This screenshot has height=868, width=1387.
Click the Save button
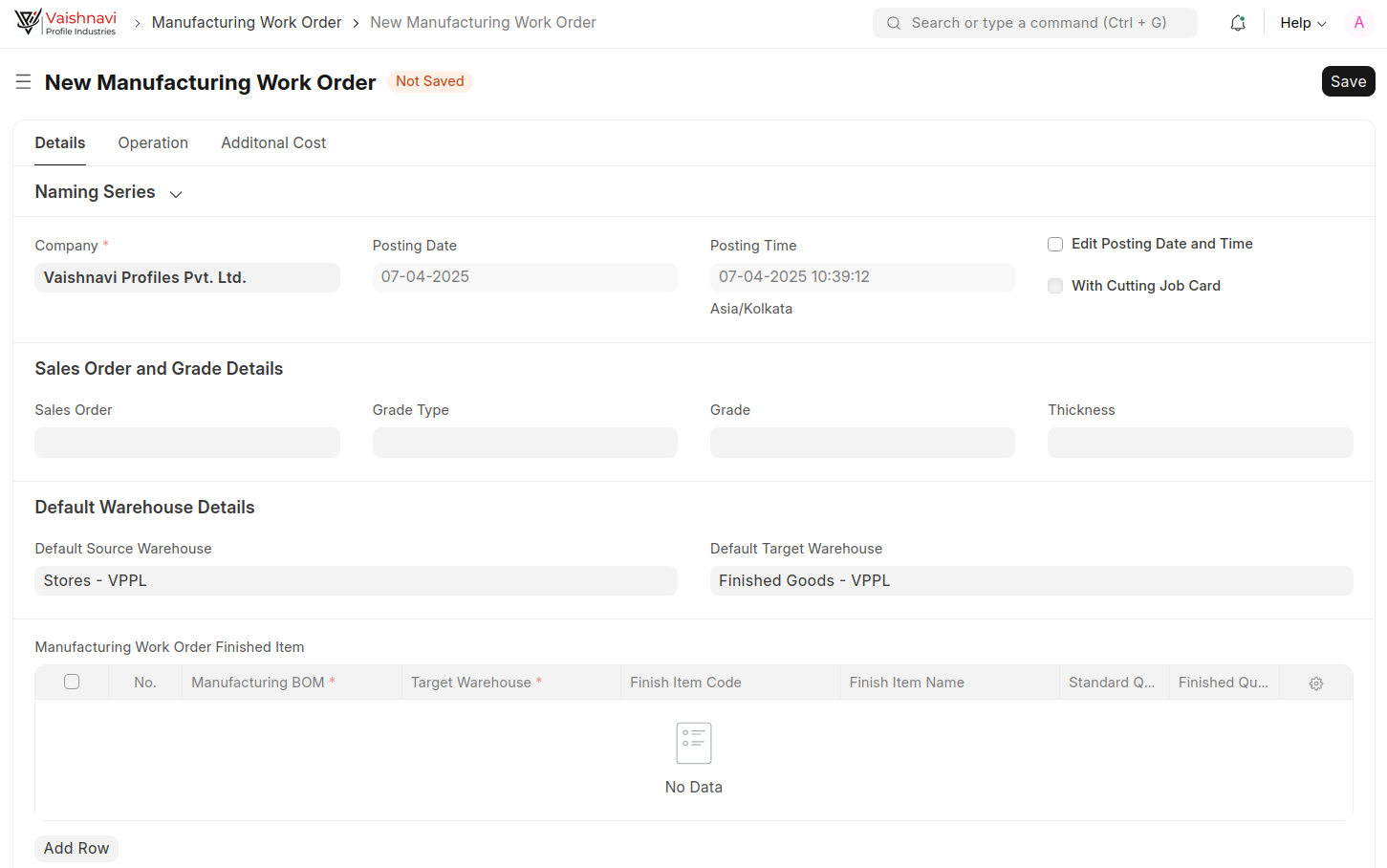coord(1348,81)
